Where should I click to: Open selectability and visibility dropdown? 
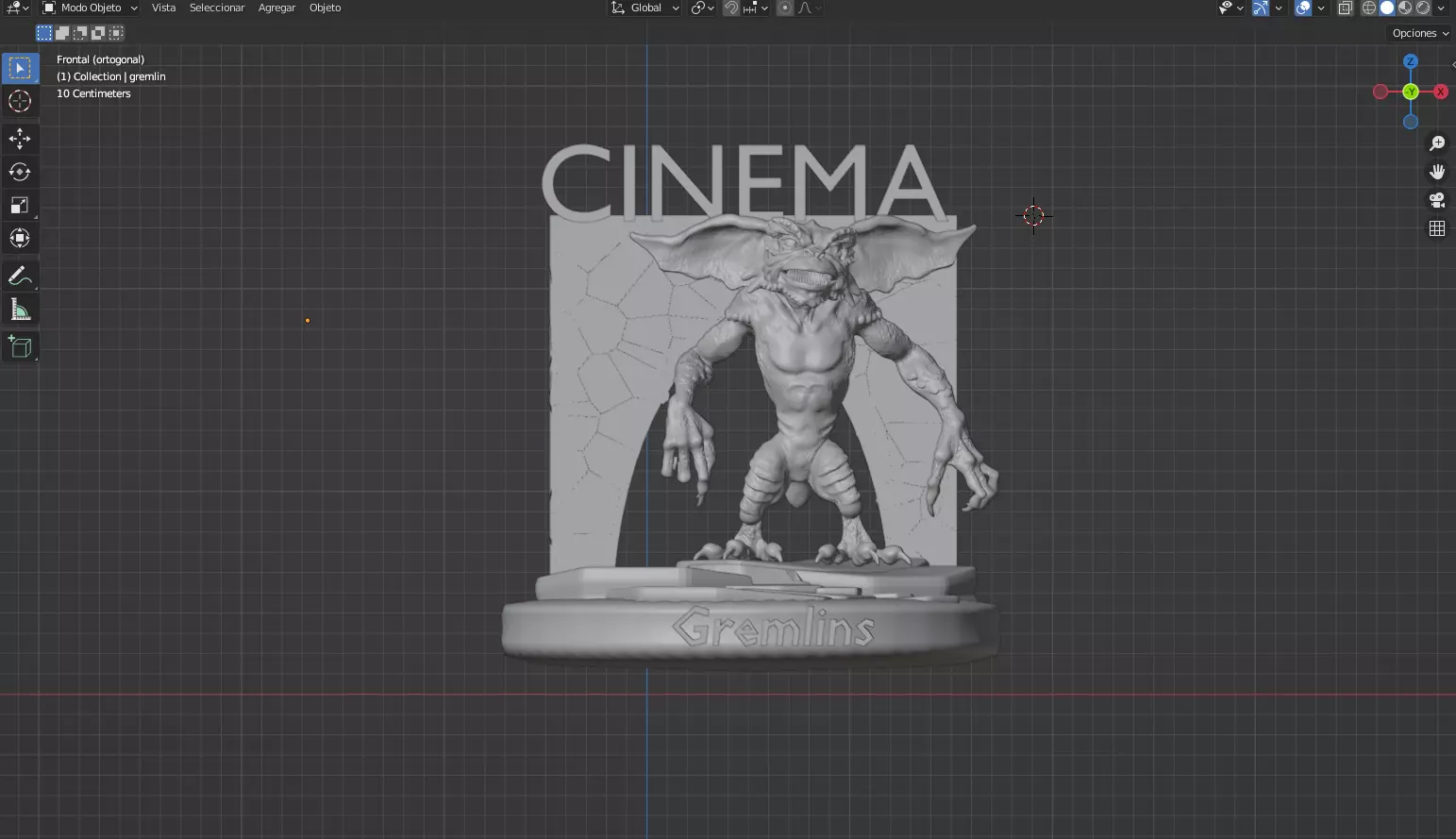[x=1231, y=8]
